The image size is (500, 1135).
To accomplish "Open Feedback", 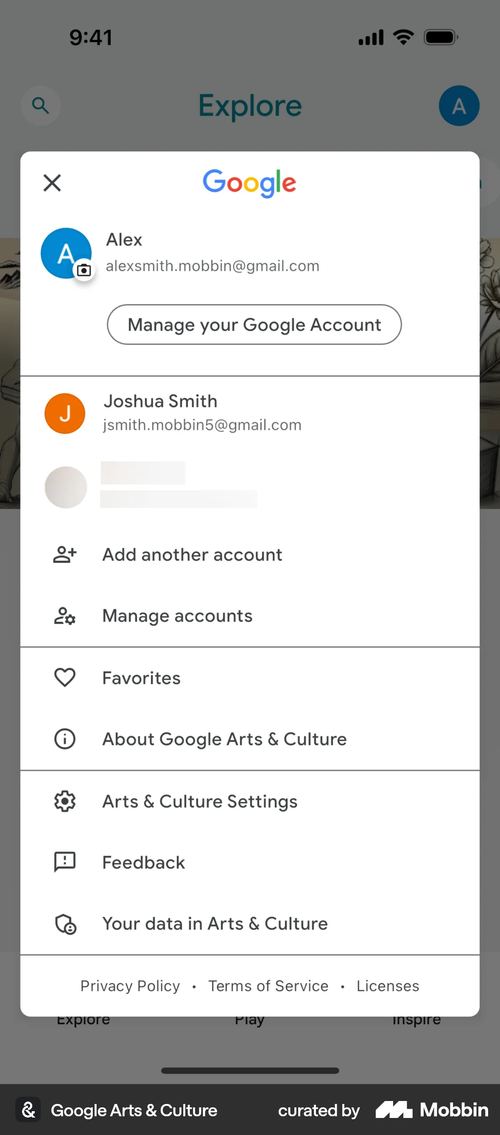I will click(250, 862).
